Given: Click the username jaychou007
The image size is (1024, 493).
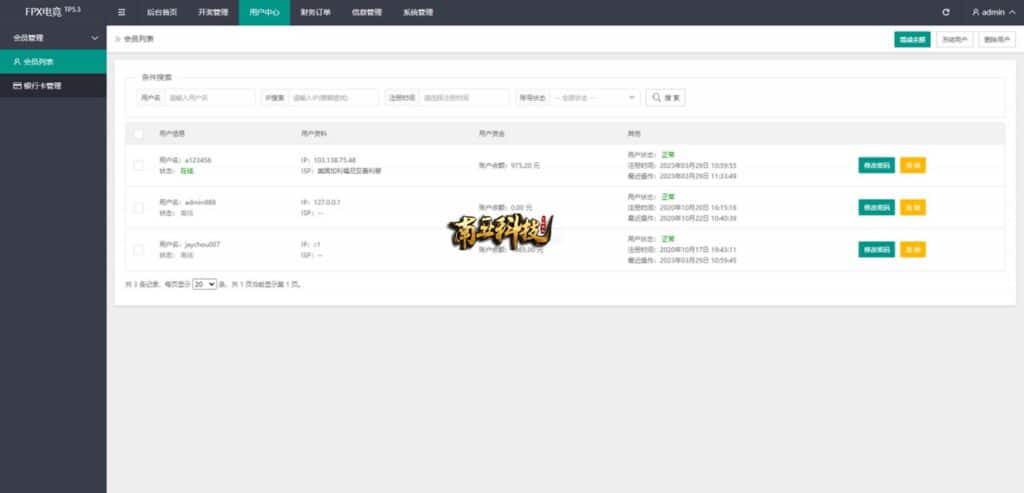Looking at the screenshot, I should [202, 244].
